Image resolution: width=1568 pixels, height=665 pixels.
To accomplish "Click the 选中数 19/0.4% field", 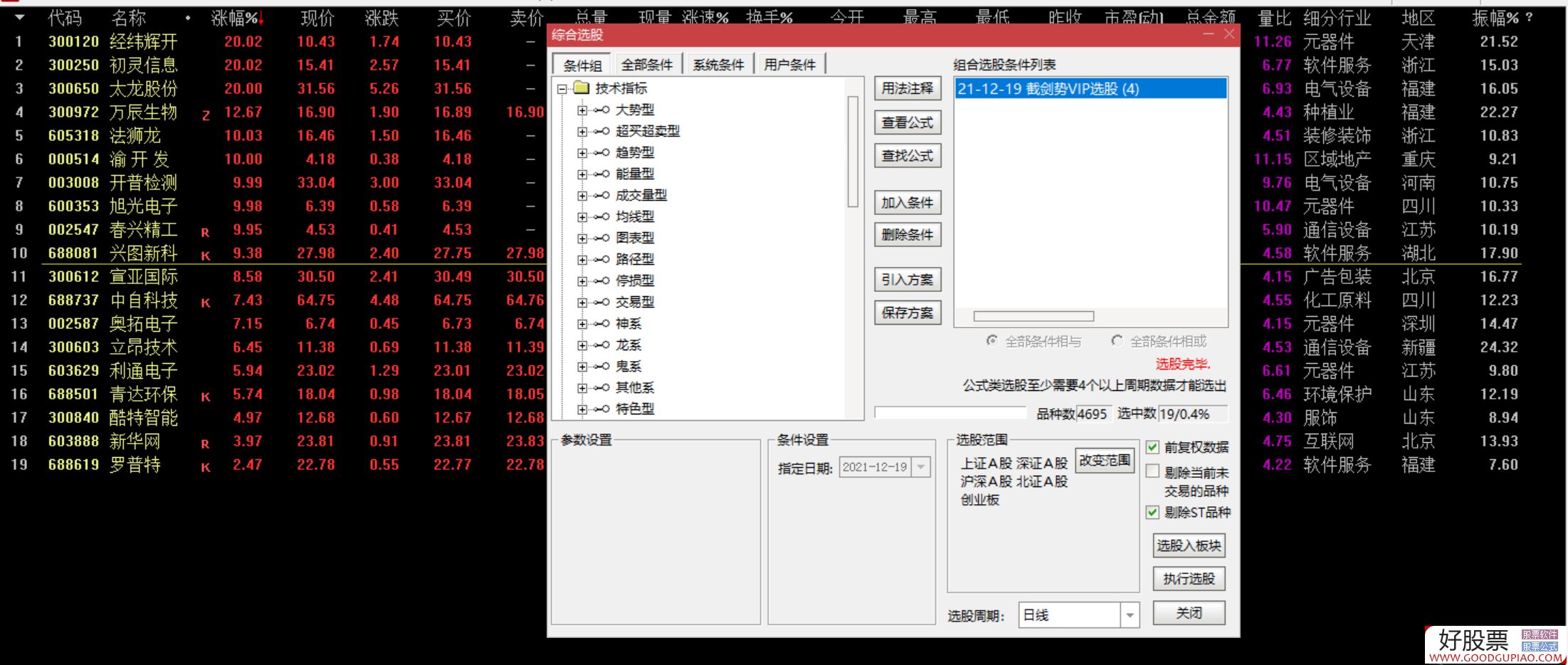I will click(1194, 414).
